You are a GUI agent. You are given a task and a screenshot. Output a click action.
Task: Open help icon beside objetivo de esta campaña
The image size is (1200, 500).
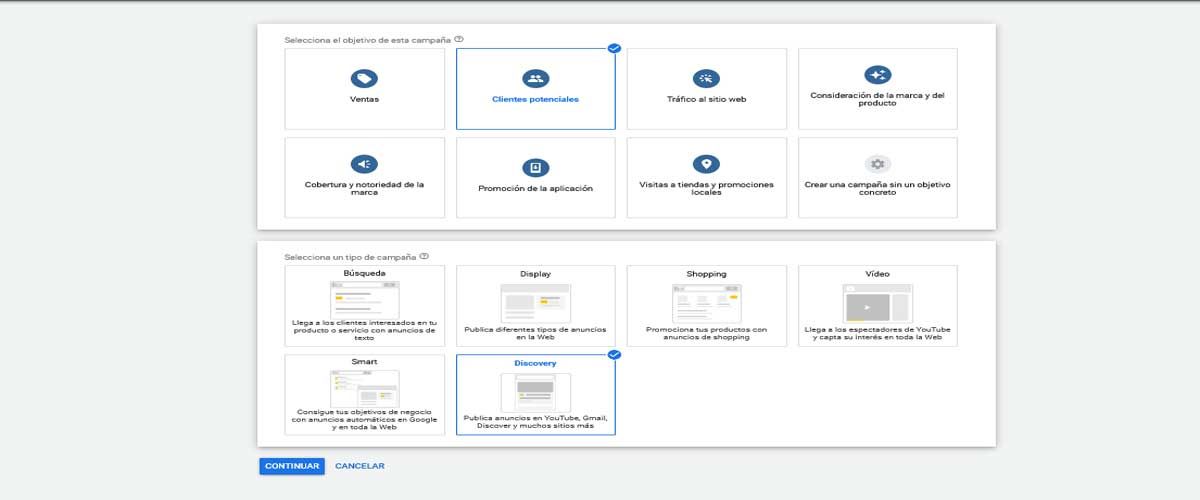(459, 40)
